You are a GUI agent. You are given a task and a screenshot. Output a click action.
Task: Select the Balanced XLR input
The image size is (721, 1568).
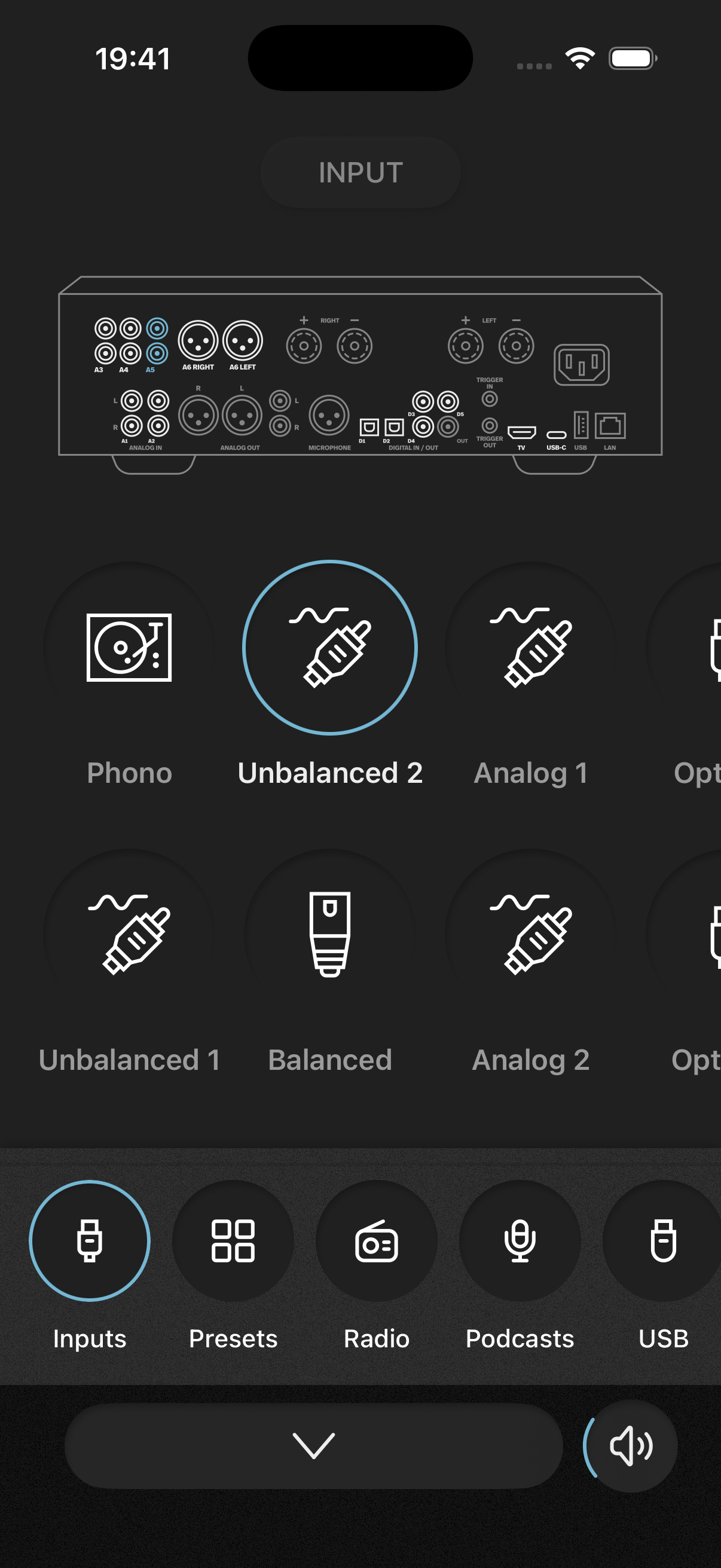click(330, 934)
